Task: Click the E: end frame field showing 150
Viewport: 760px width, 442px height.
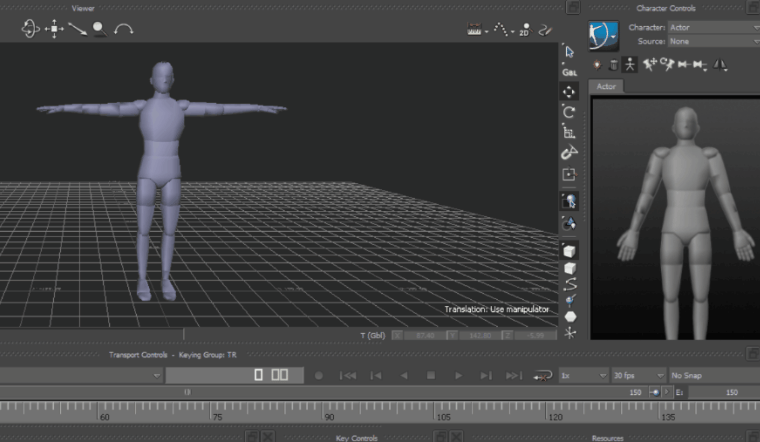Action: [x=724, y=393]
